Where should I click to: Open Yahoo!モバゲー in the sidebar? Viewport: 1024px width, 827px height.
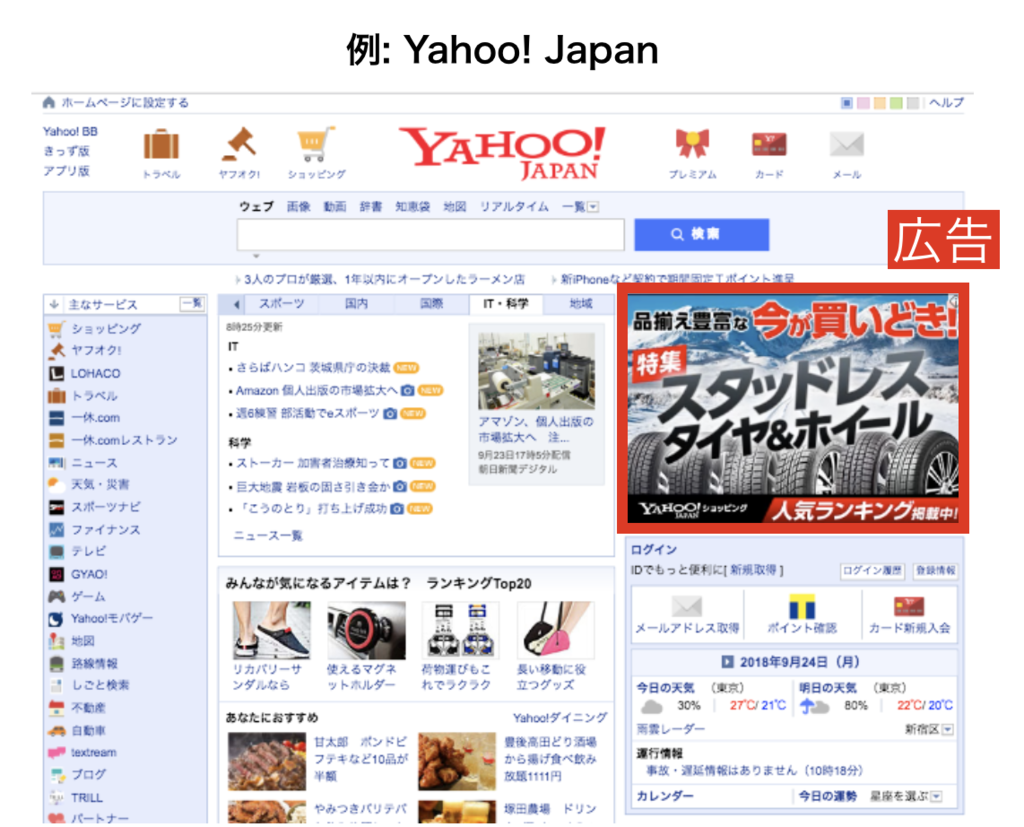[112, 619]
